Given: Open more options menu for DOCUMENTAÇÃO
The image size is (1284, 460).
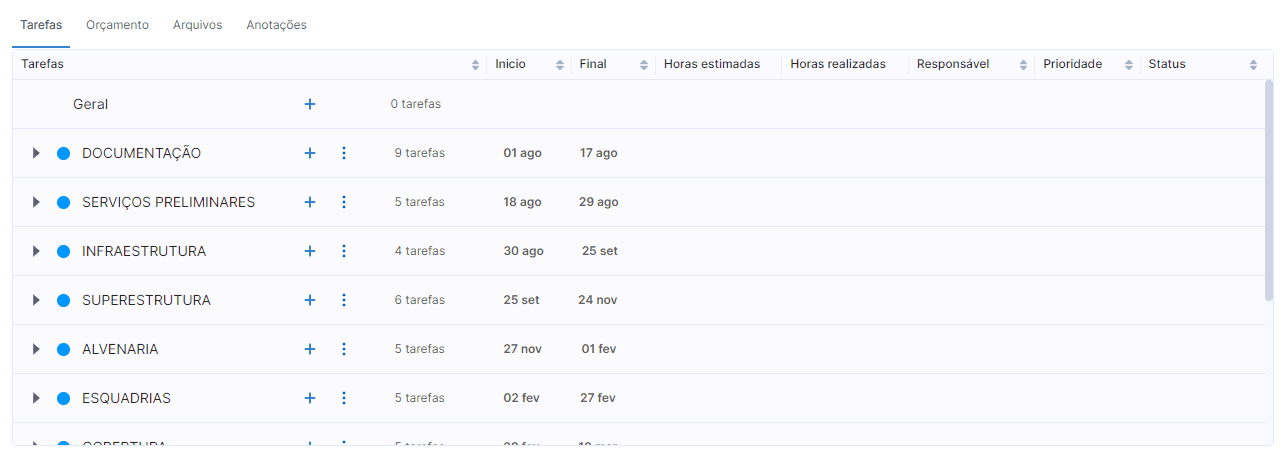Looking at the screenshot, I should (x=344, y=153).
